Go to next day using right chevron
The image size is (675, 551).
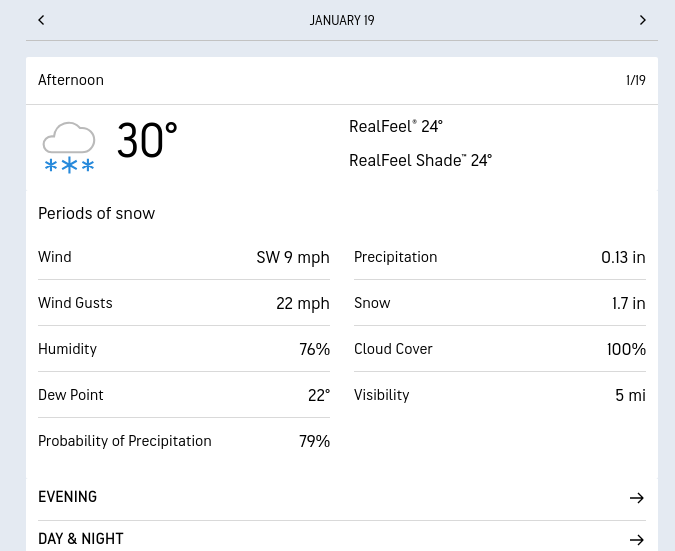click(x=643, y=20)
